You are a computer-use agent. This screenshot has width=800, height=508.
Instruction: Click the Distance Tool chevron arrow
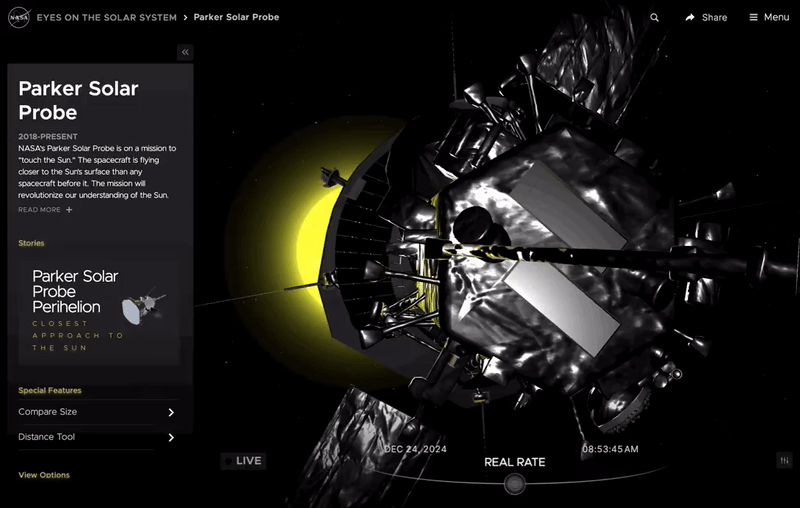coord(171,437)
